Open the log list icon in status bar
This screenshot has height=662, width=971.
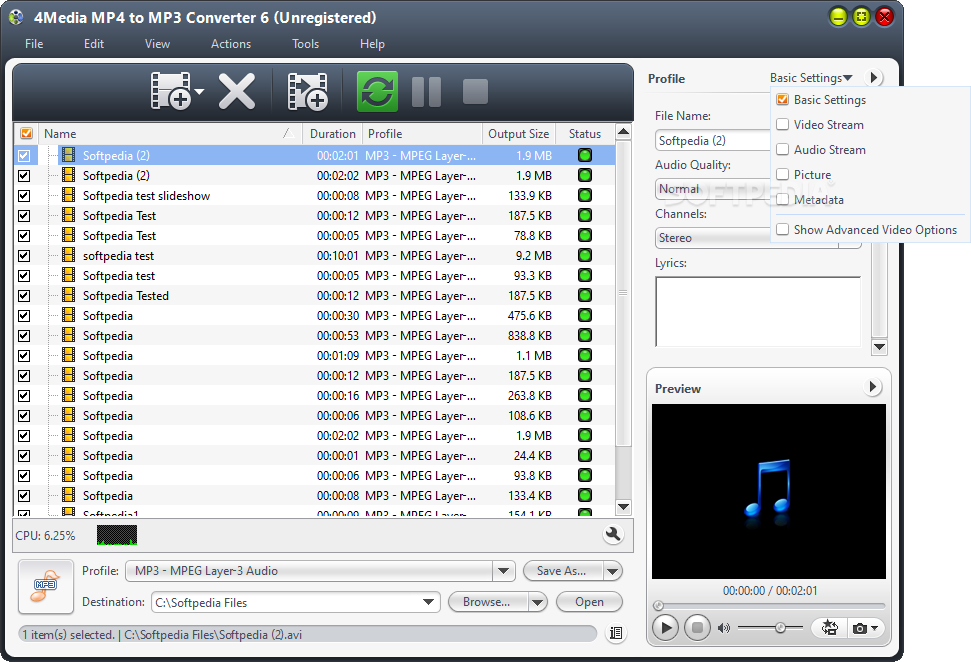(616, 633)
